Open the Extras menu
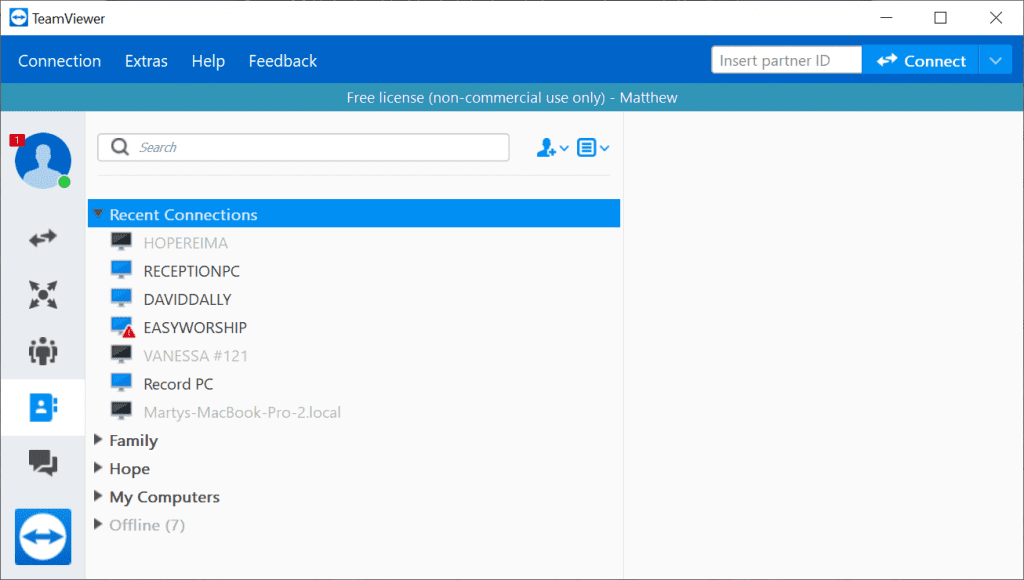1024x580 pixels. (x=146, y=61)
